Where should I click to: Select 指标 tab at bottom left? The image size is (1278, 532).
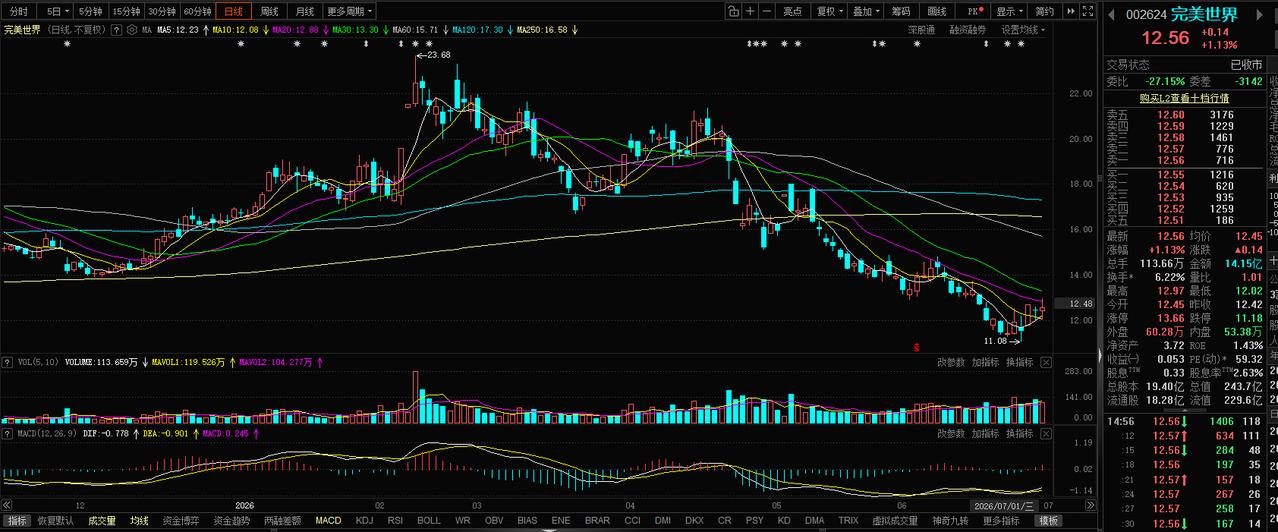[17, 521]
